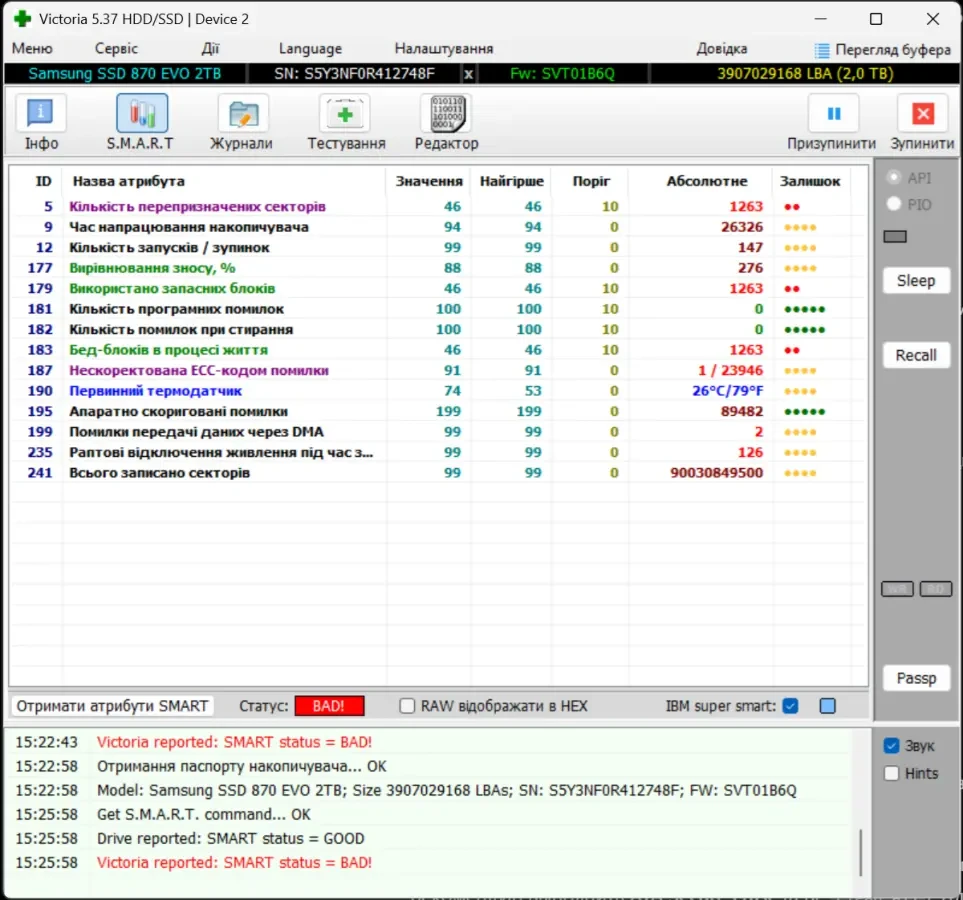Click the ID column header

tap(43, 181)
